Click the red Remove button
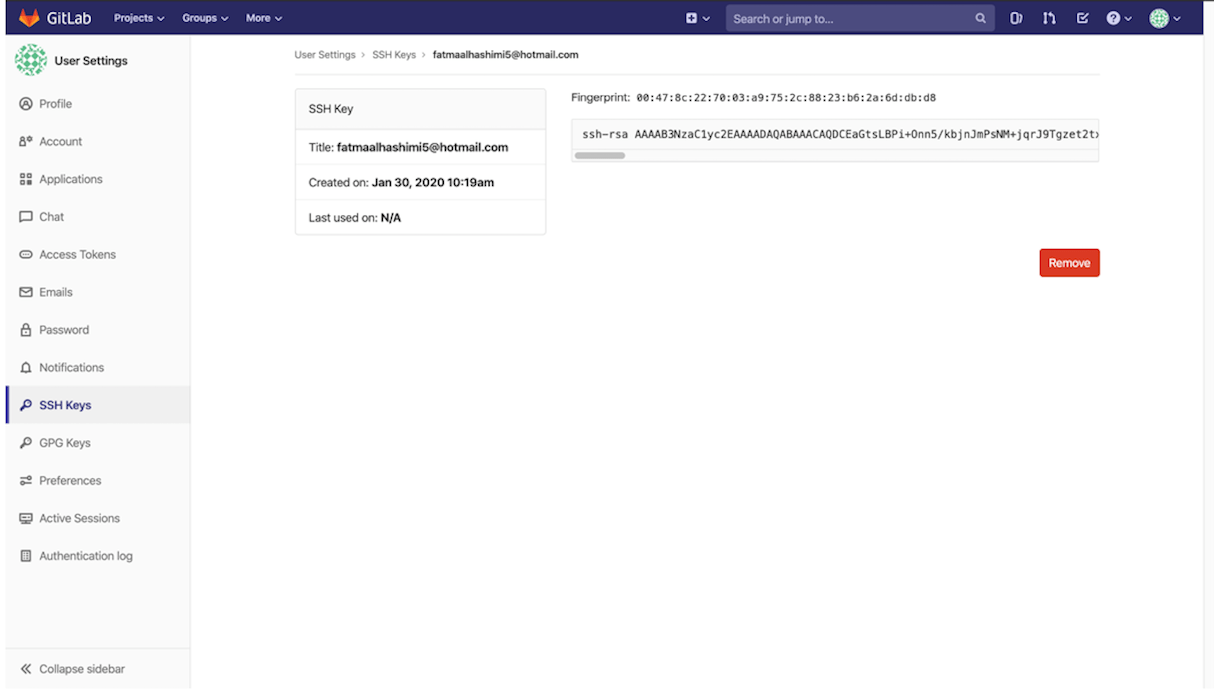This screenshot has height=694, width=1214. pos(1069,263)
